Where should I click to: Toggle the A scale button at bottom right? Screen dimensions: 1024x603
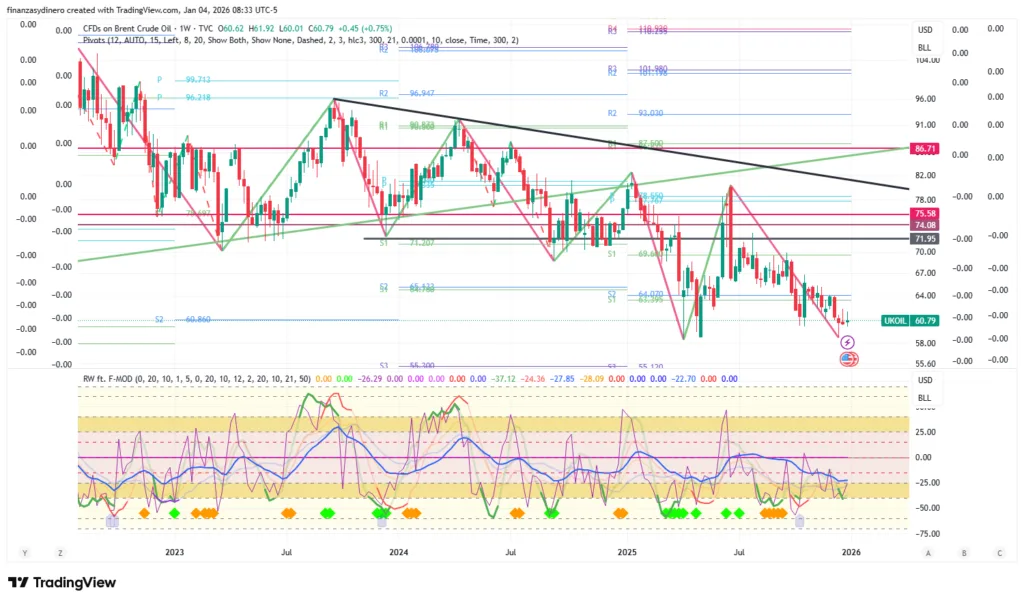pos(929,552)
